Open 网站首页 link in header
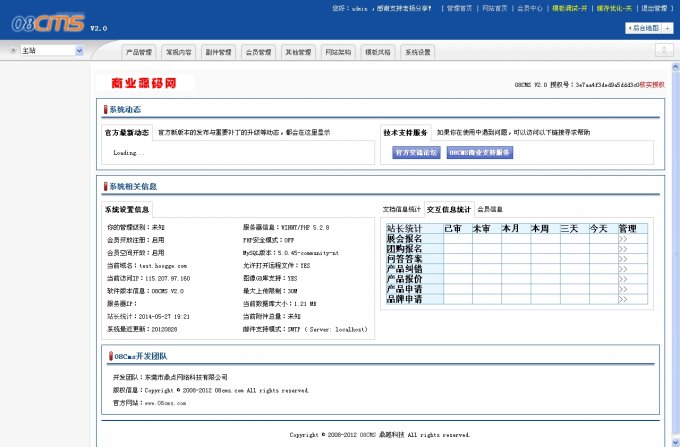 tap(495, 8)
